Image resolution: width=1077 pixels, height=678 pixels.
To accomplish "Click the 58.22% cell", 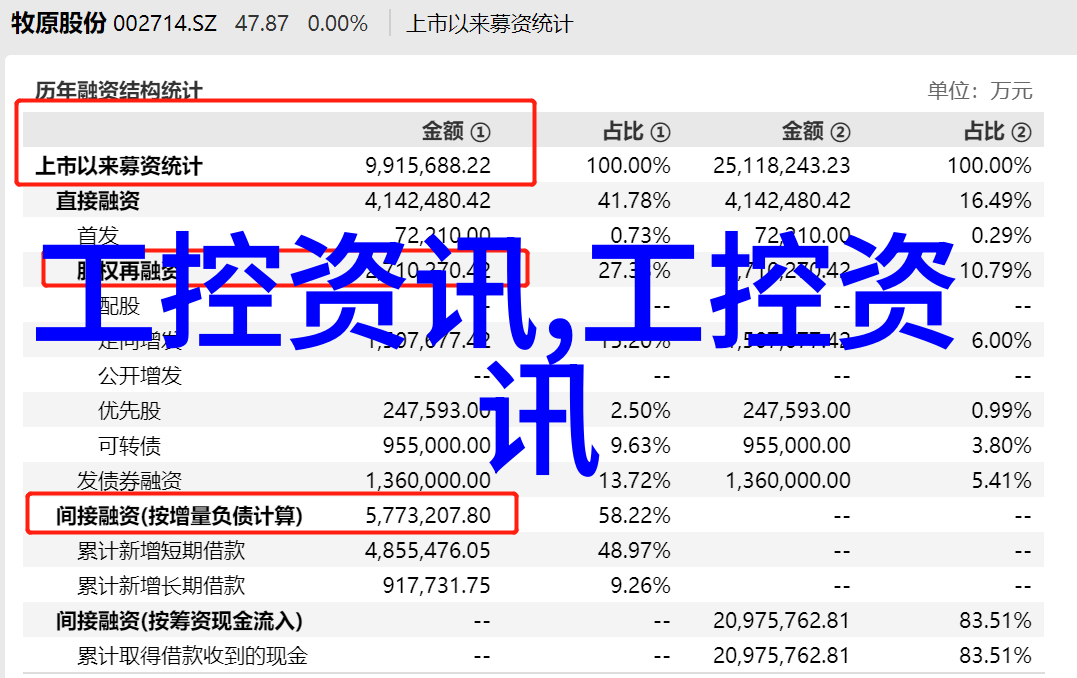I will point(634,516).
